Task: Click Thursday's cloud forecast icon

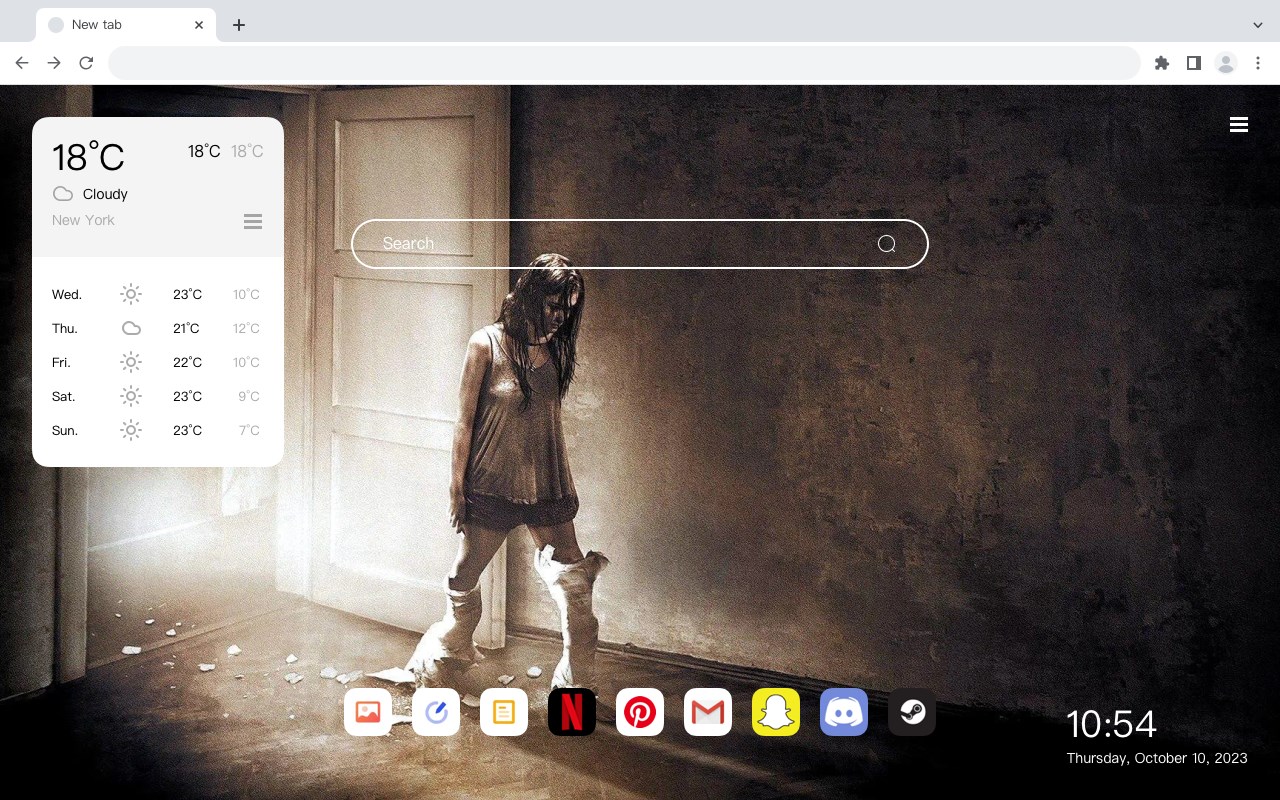Action: point(131,328)
